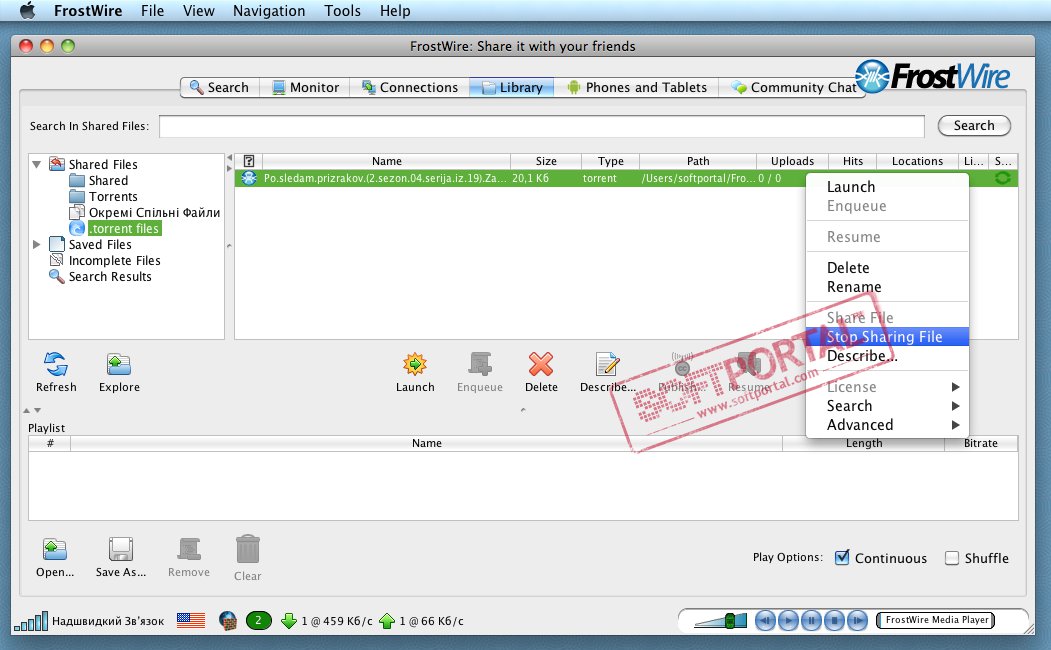Choose Describe... in the context menu

pyautogui.click(x=887, y=356)
